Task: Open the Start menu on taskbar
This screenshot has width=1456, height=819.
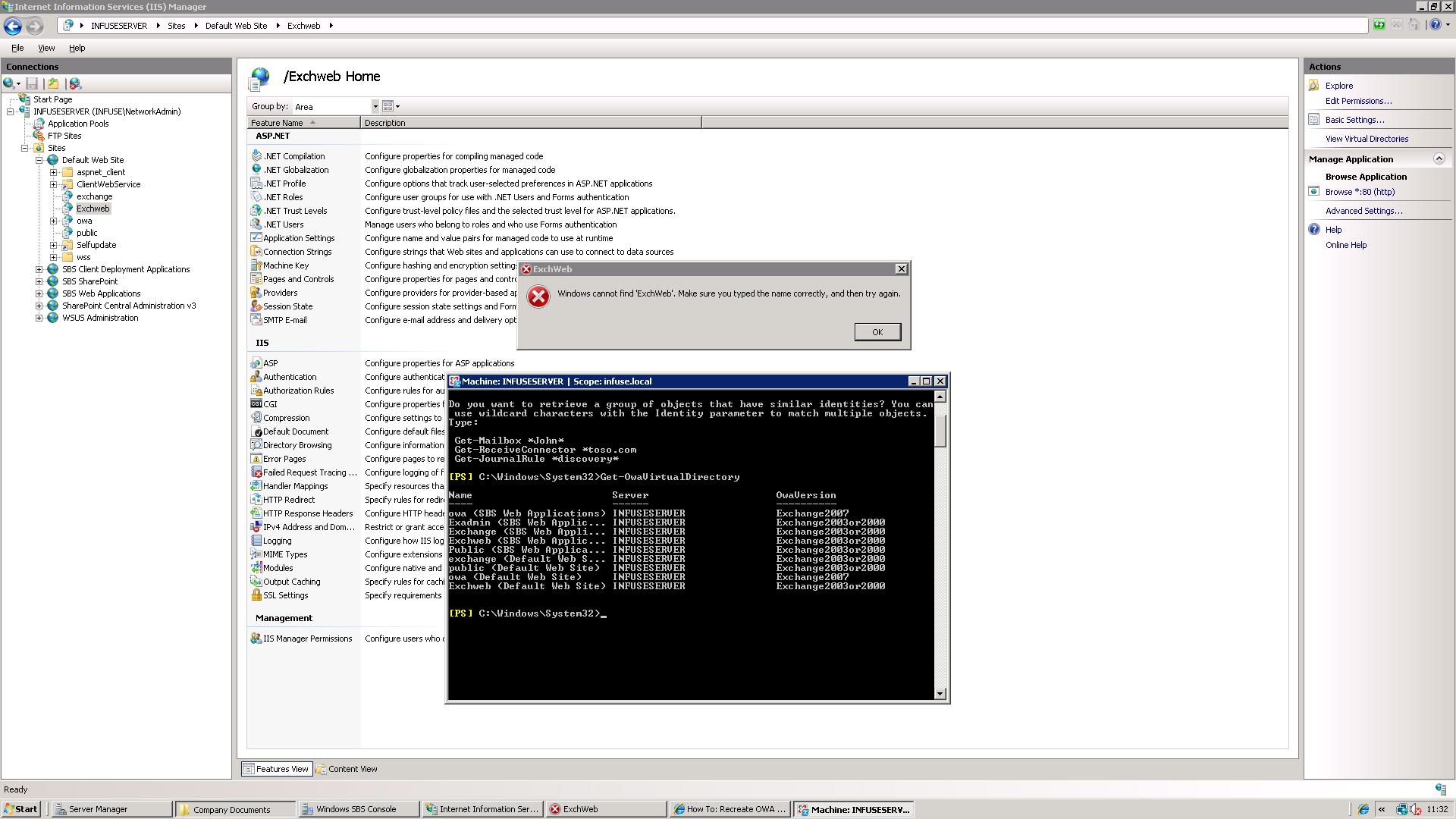Action: point(20,809)
